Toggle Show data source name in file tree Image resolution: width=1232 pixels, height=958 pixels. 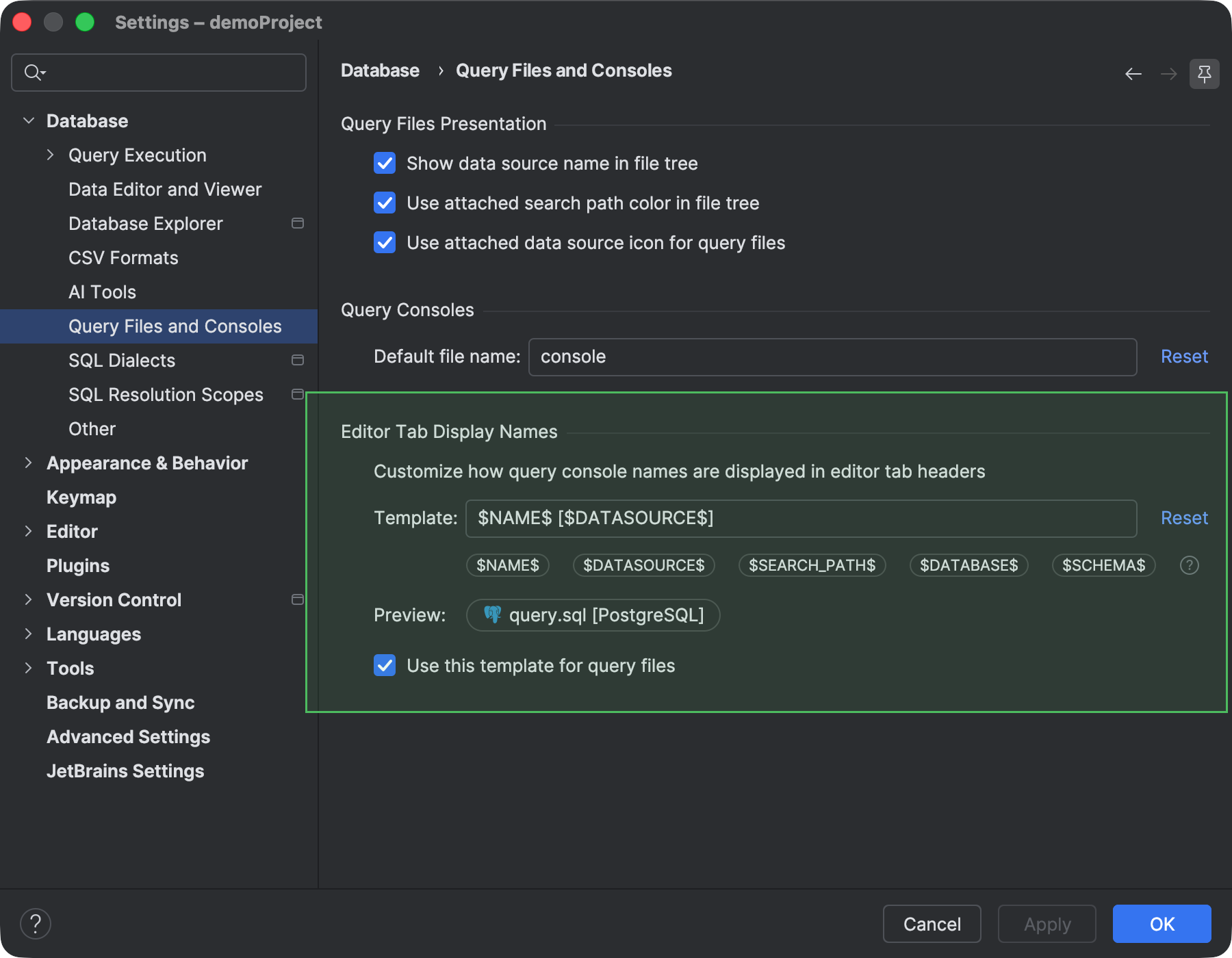pos(385,163)
